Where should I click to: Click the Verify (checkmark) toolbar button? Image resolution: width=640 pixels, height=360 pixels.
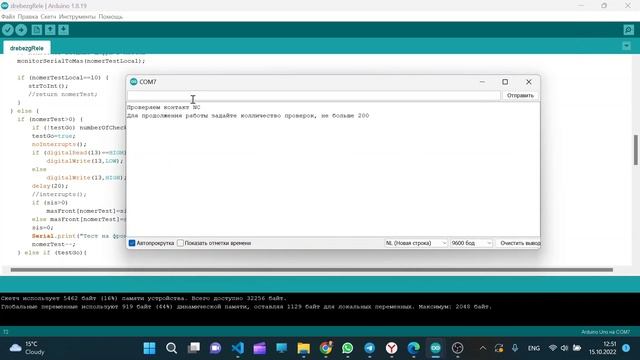click(8, 30)
